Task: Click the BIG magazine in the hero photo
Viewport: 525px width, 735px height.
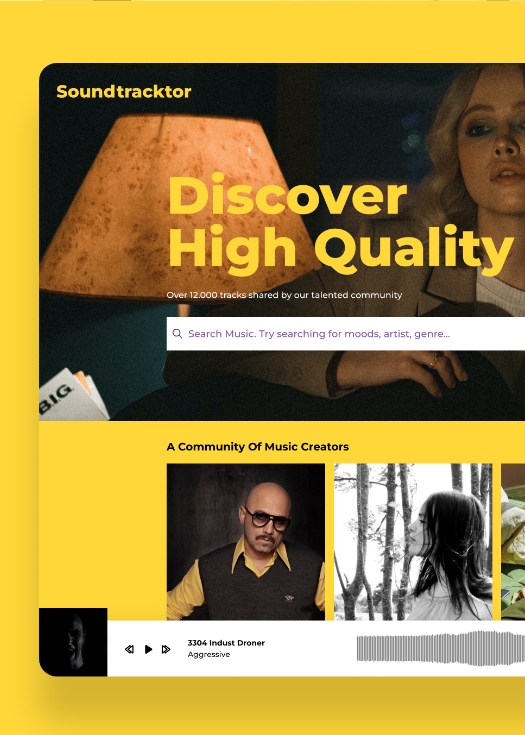Action: (71, 396)
